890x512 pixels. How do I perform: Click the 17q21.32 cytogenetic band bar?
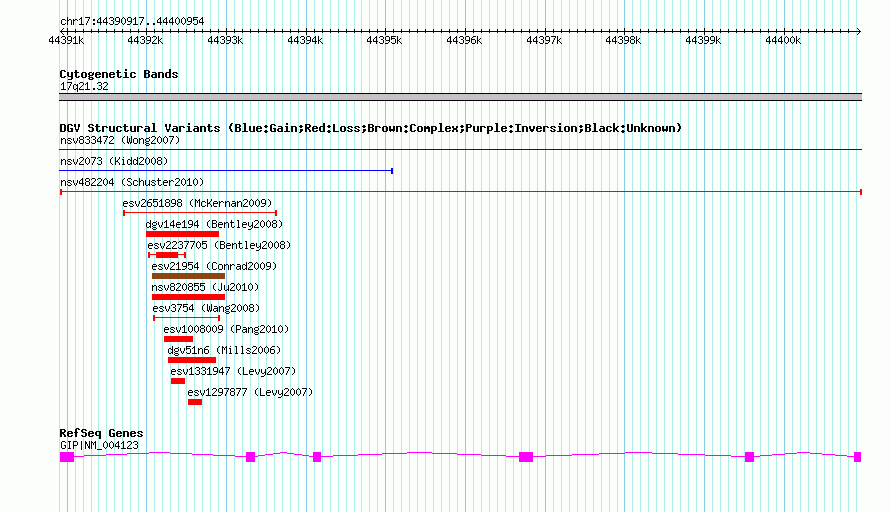pos(460,97)
